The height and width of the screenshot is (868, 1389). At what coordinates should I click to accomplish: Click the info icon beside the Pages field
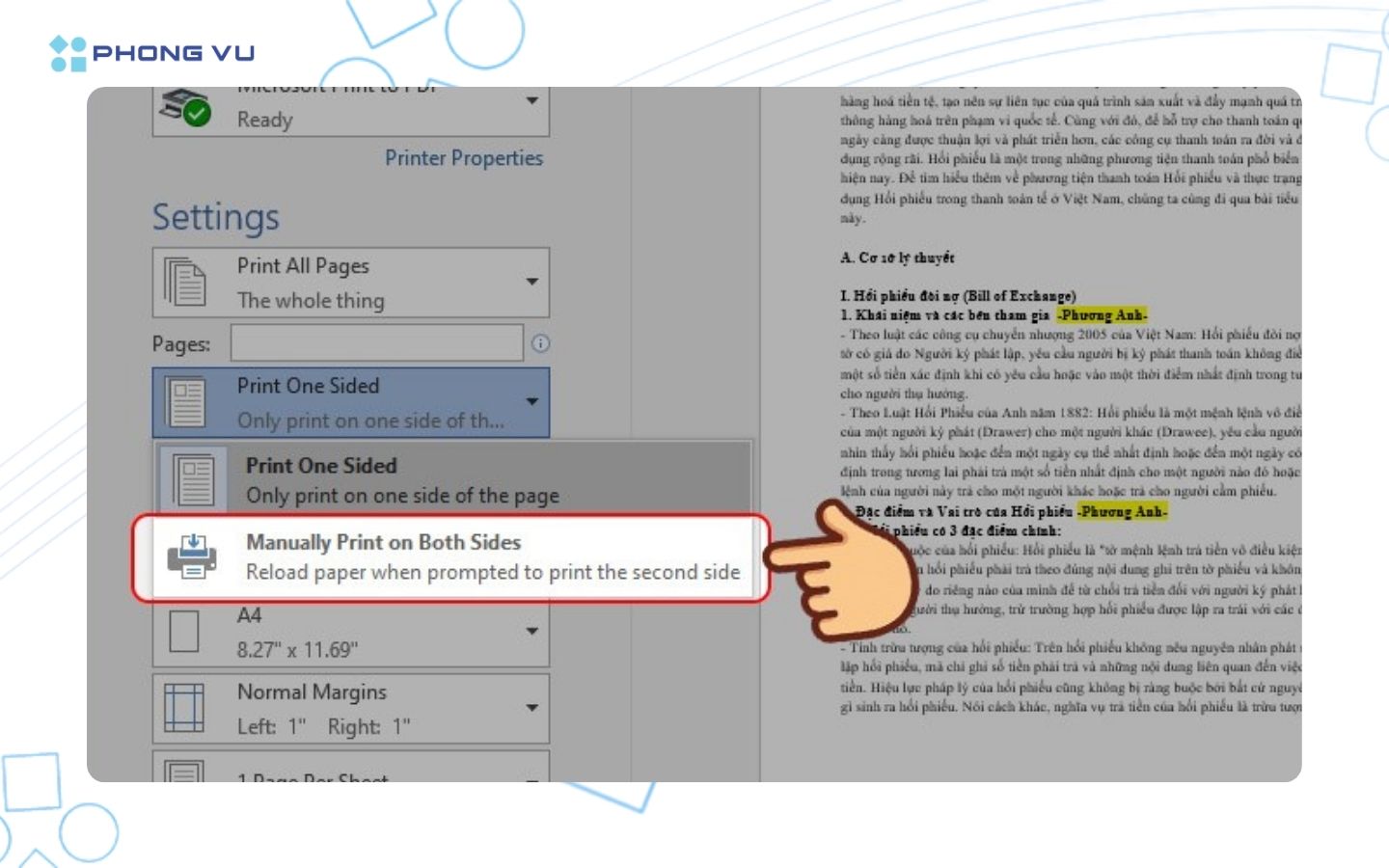[x=540, y=343]
